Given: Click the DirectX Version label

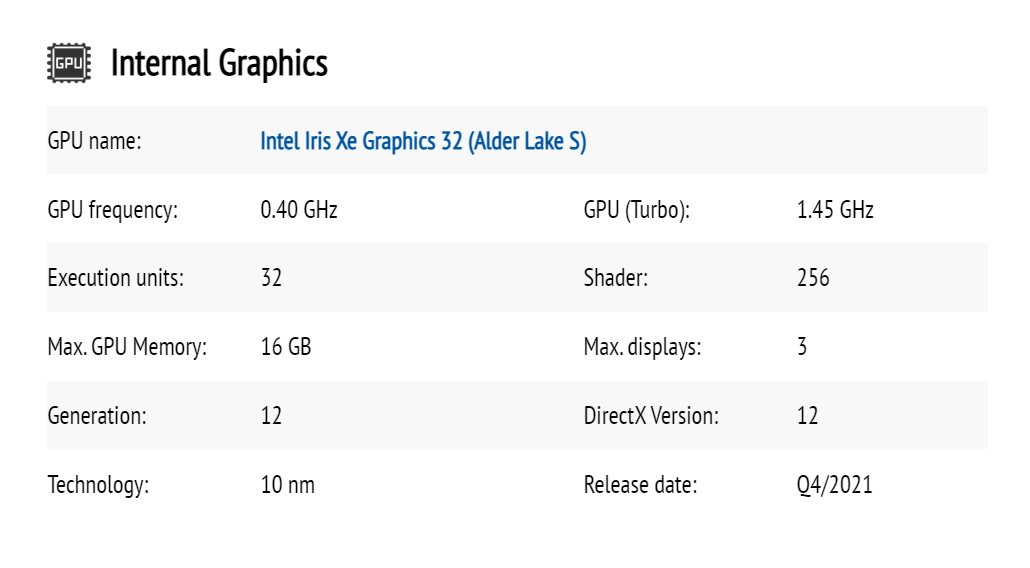Looking at the screenshot, I should coord(651,415).
